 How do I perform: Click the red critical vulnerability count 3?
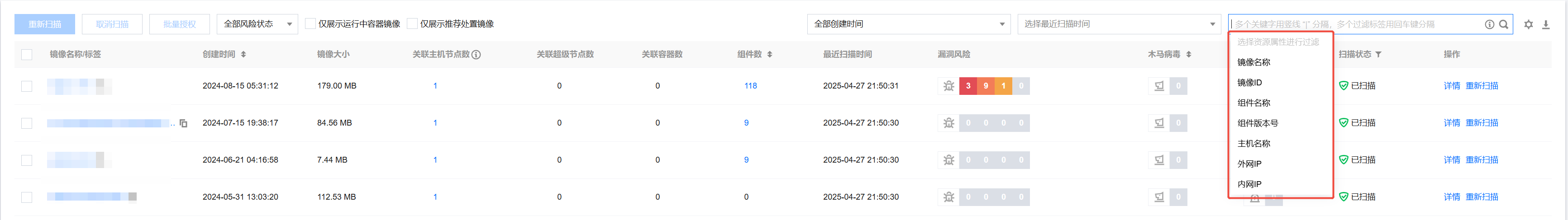click(968, 86)
